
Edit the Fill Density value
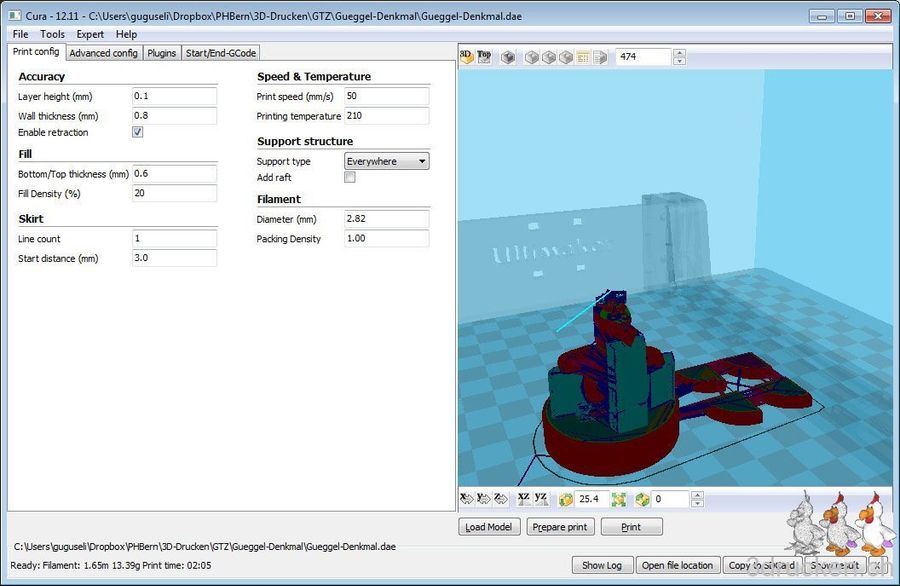(x=172, y=194)
